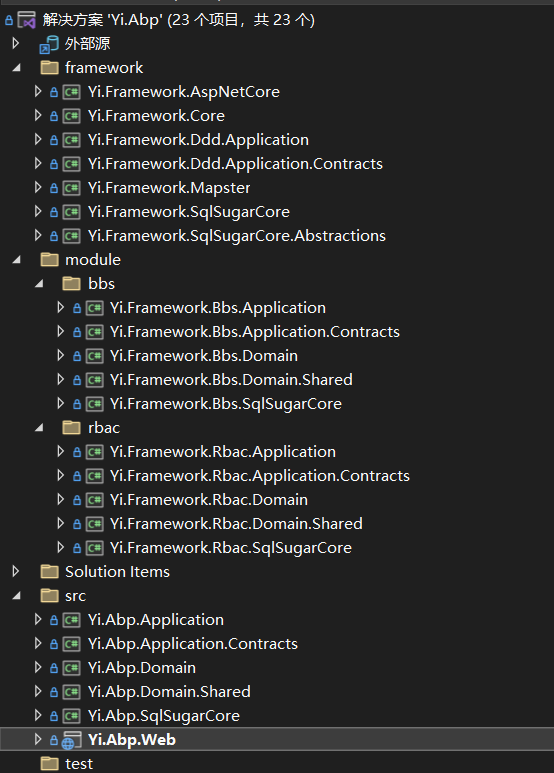Click the Visual Studio solution icon
The image size is (554, 773).
tap(27, 20)
